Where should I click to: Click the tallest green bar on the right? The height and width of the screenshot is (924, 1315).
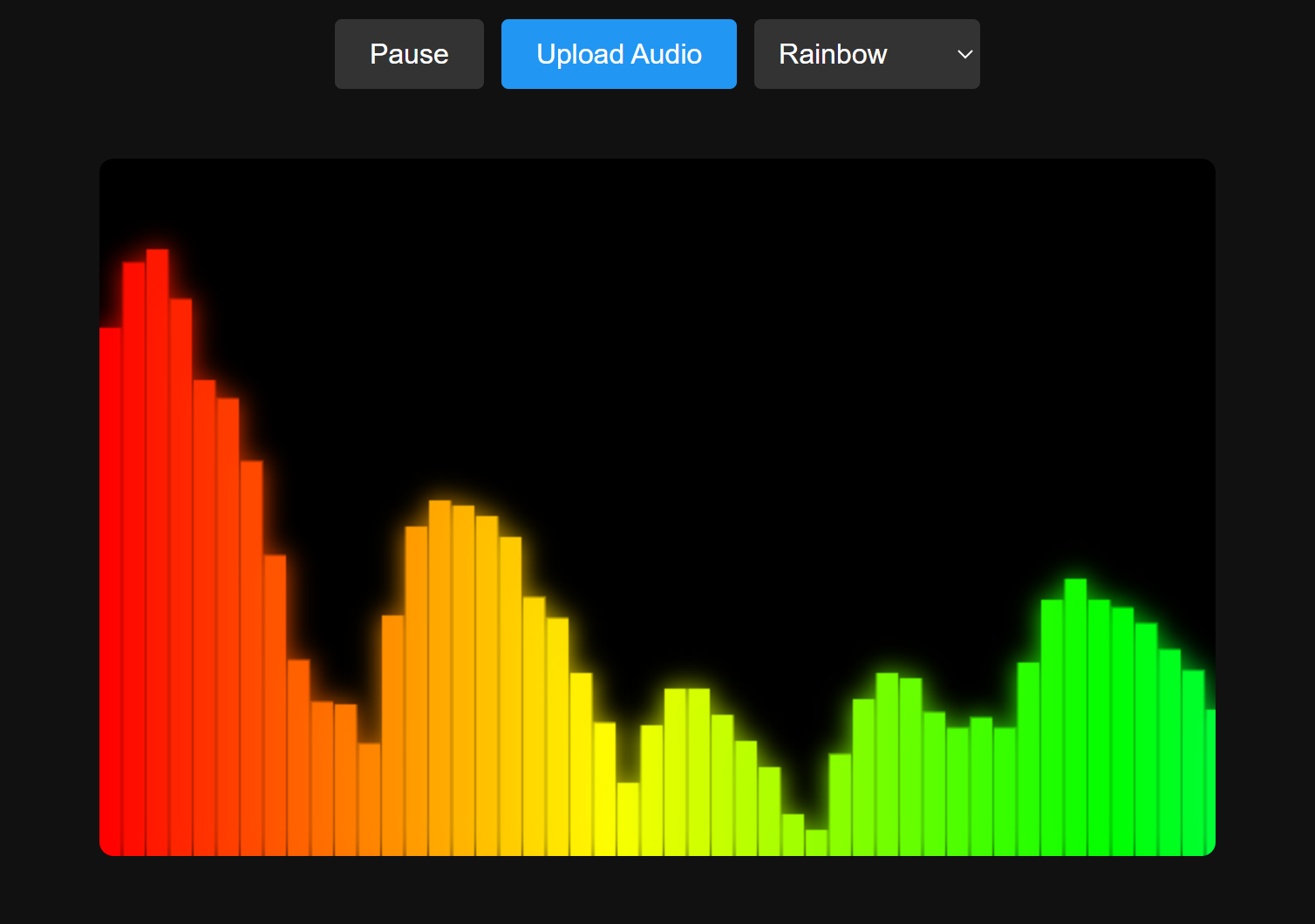[x=1076, y=697]
